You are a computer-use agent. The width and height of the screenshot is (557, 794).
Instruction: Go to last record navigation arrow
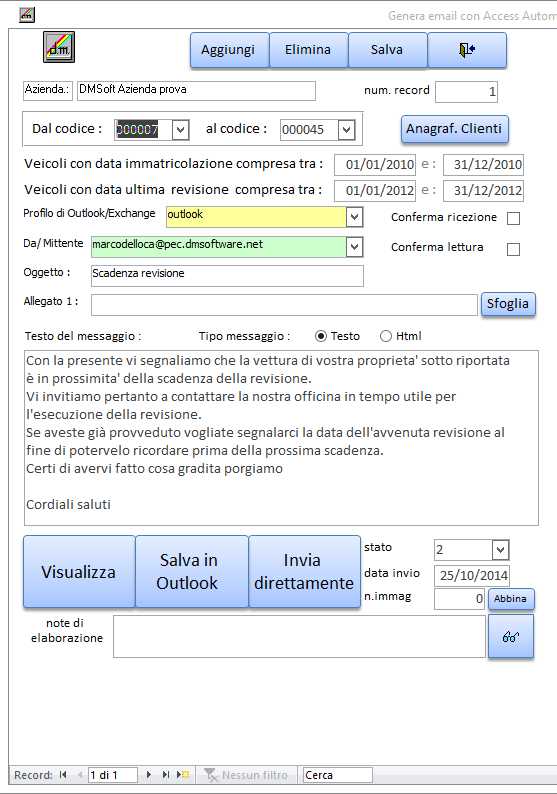click(x=165, y=774)
